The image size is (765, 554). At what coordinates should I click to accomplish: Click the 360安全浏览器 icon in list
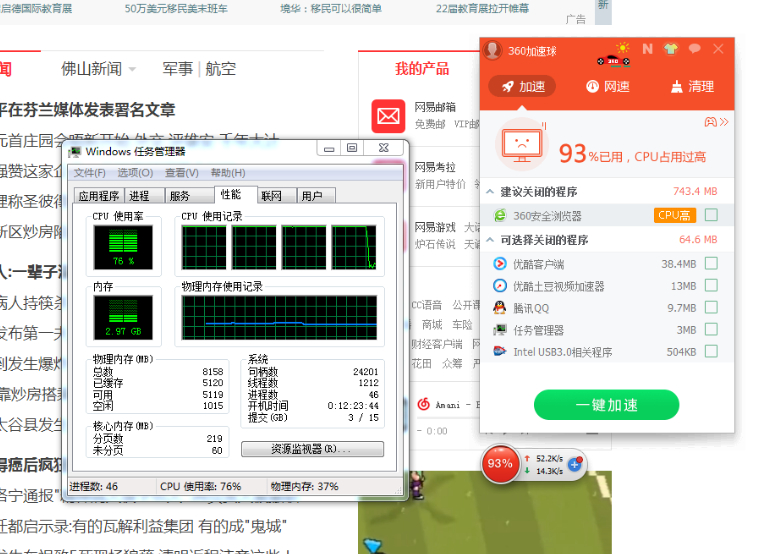tap(500, 215)
